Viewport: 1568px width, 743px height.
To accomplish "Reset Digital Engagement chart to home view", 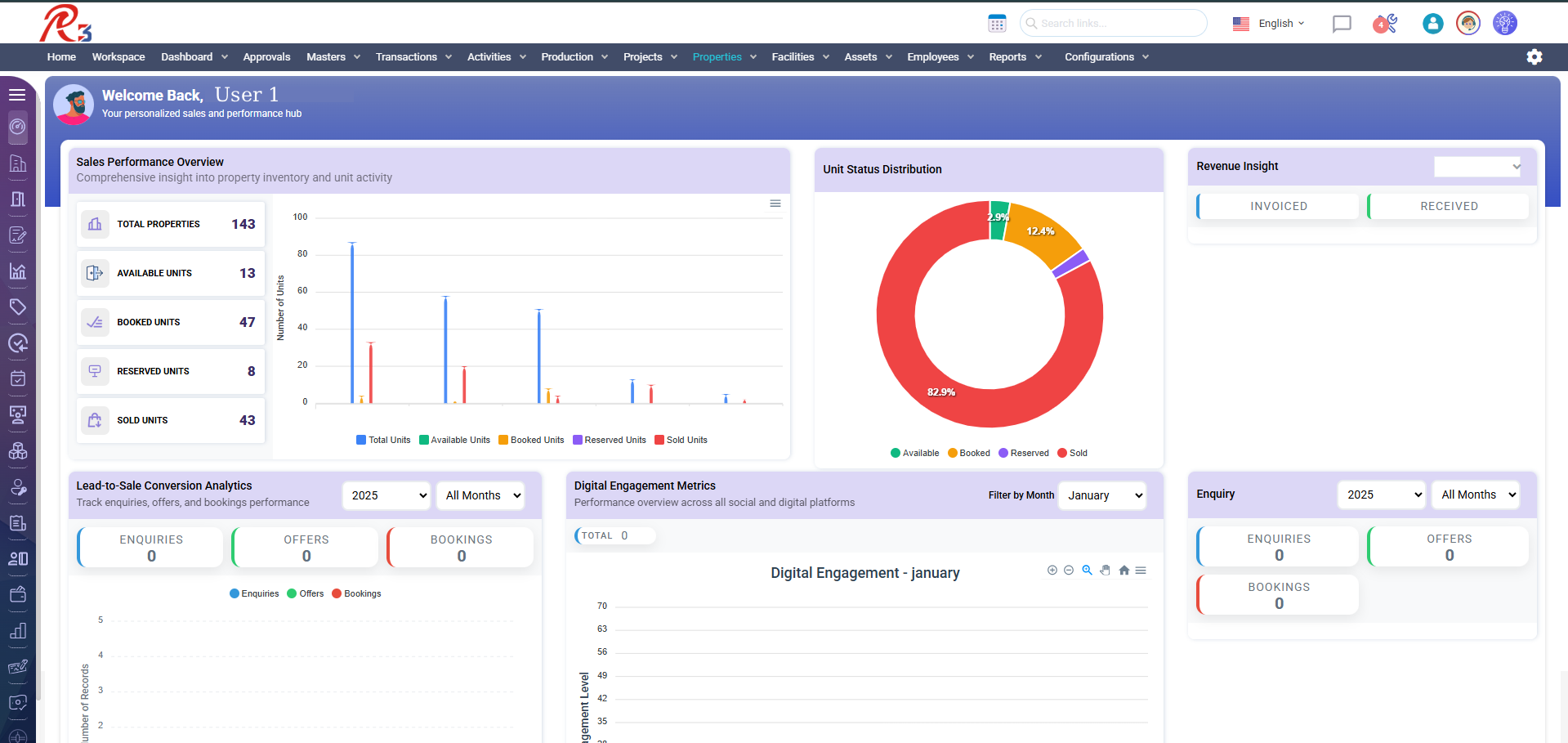I will pos(1124,570).
